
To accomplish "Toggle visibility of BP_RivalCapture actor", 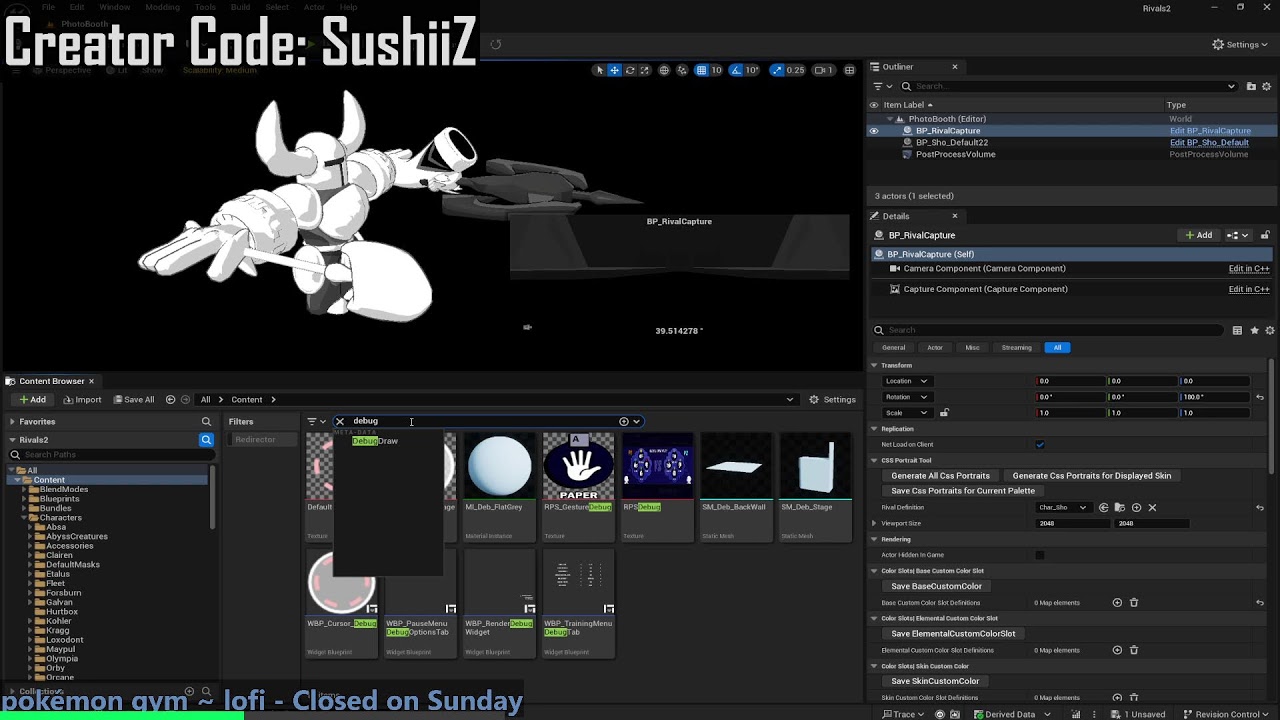I will [x=874, y=131].
